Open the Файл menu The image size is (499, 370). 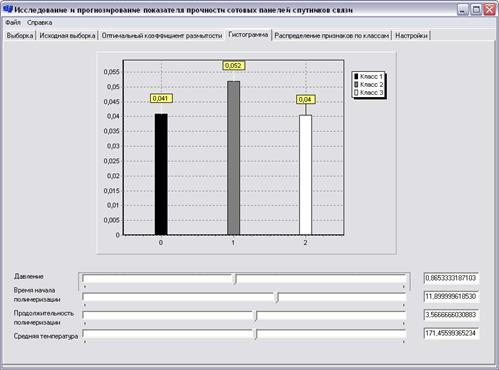click(13, 23)
